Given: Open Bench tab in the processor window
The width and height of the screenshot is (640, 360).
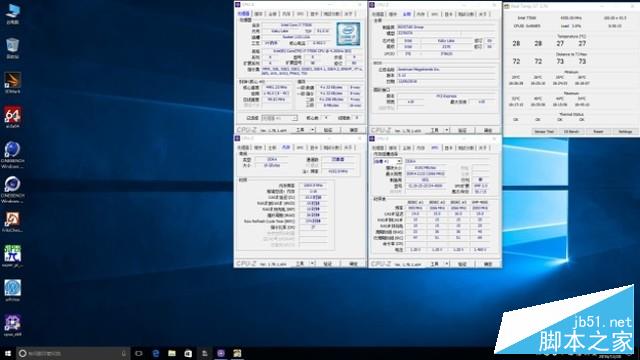Looking at the screenshot, I should [331, 14].
